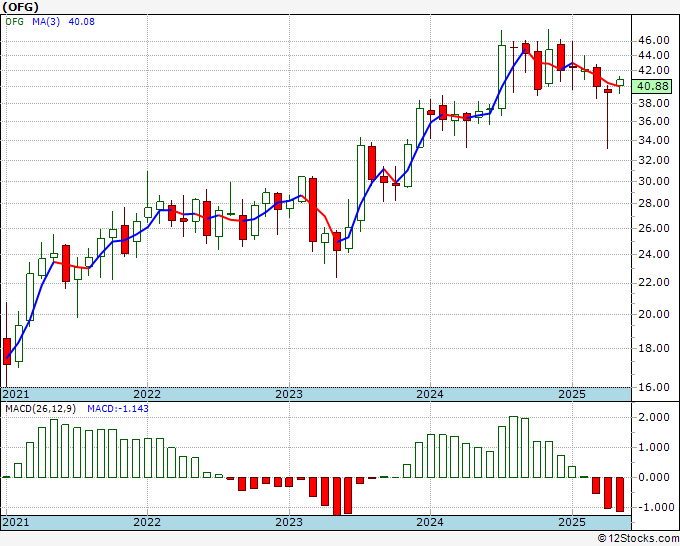Click the 2023 label on MACD axis

coord(289,522)
